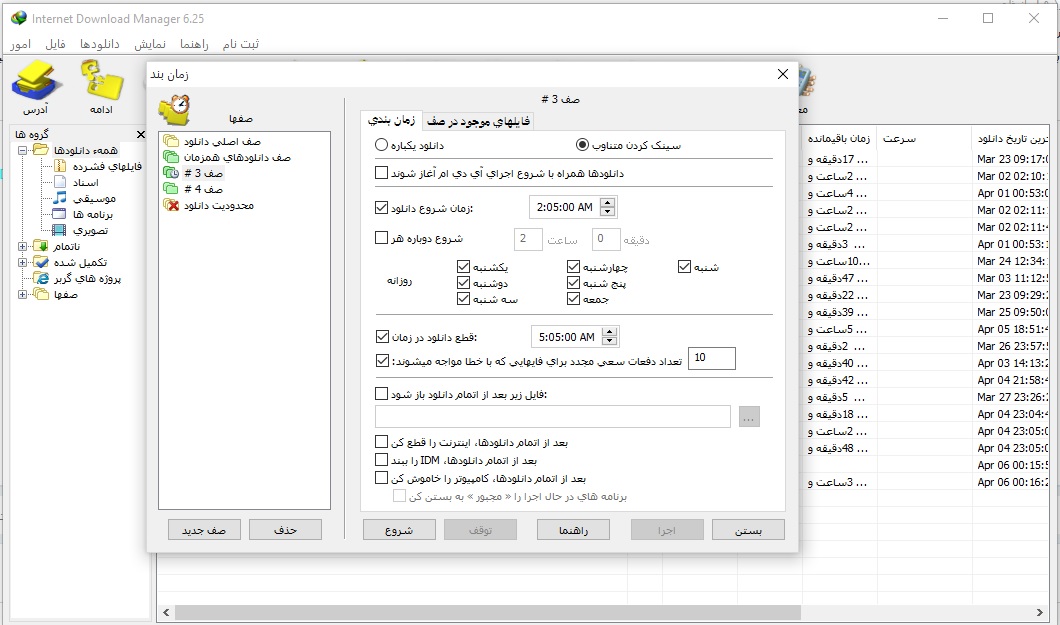Click the آدرس (Add URL) toolbar icon
Screen dimensions: 1060x625
pyautogui.click(x=36, y=84)
